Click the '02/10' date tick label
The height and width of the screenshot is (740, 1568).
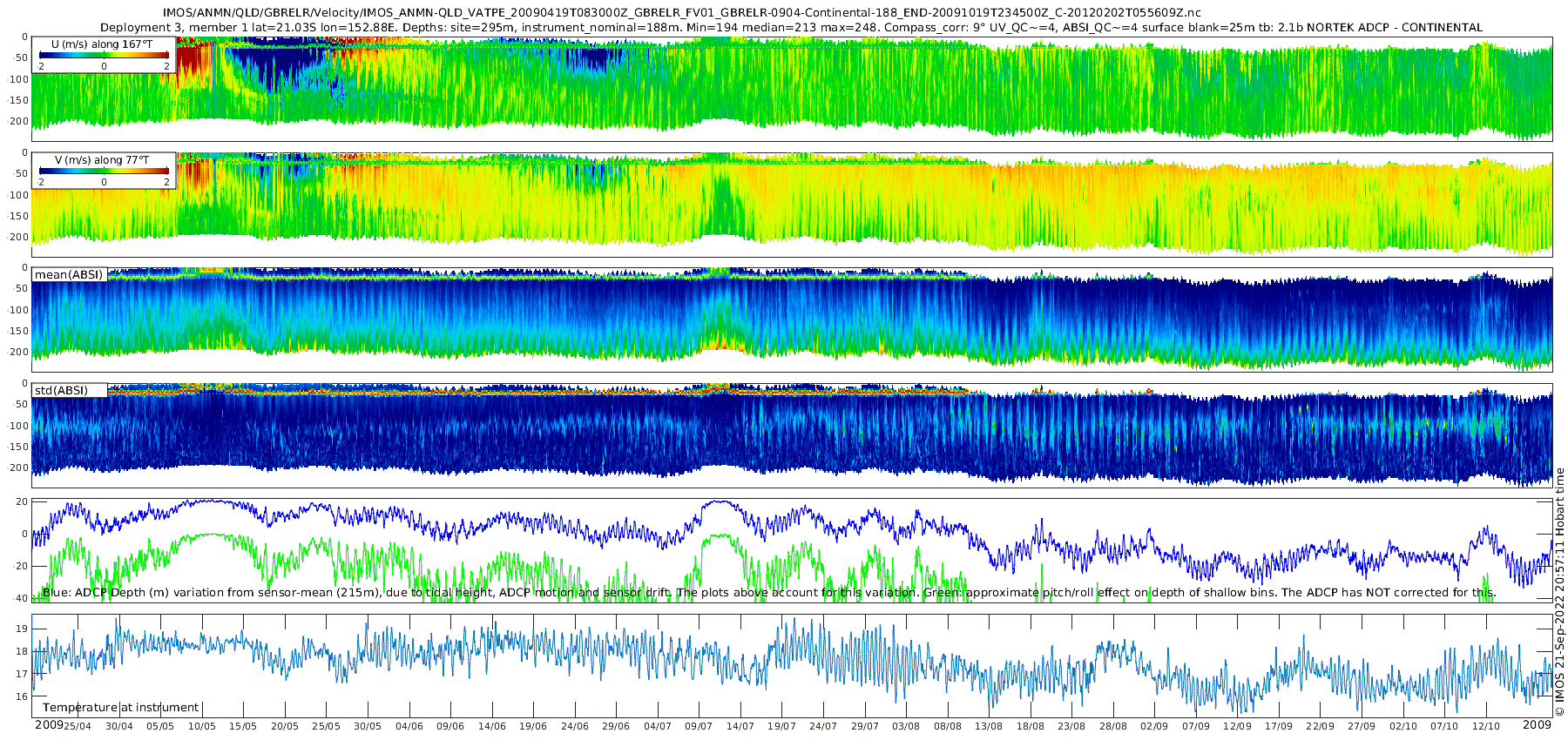(1403, 726)
